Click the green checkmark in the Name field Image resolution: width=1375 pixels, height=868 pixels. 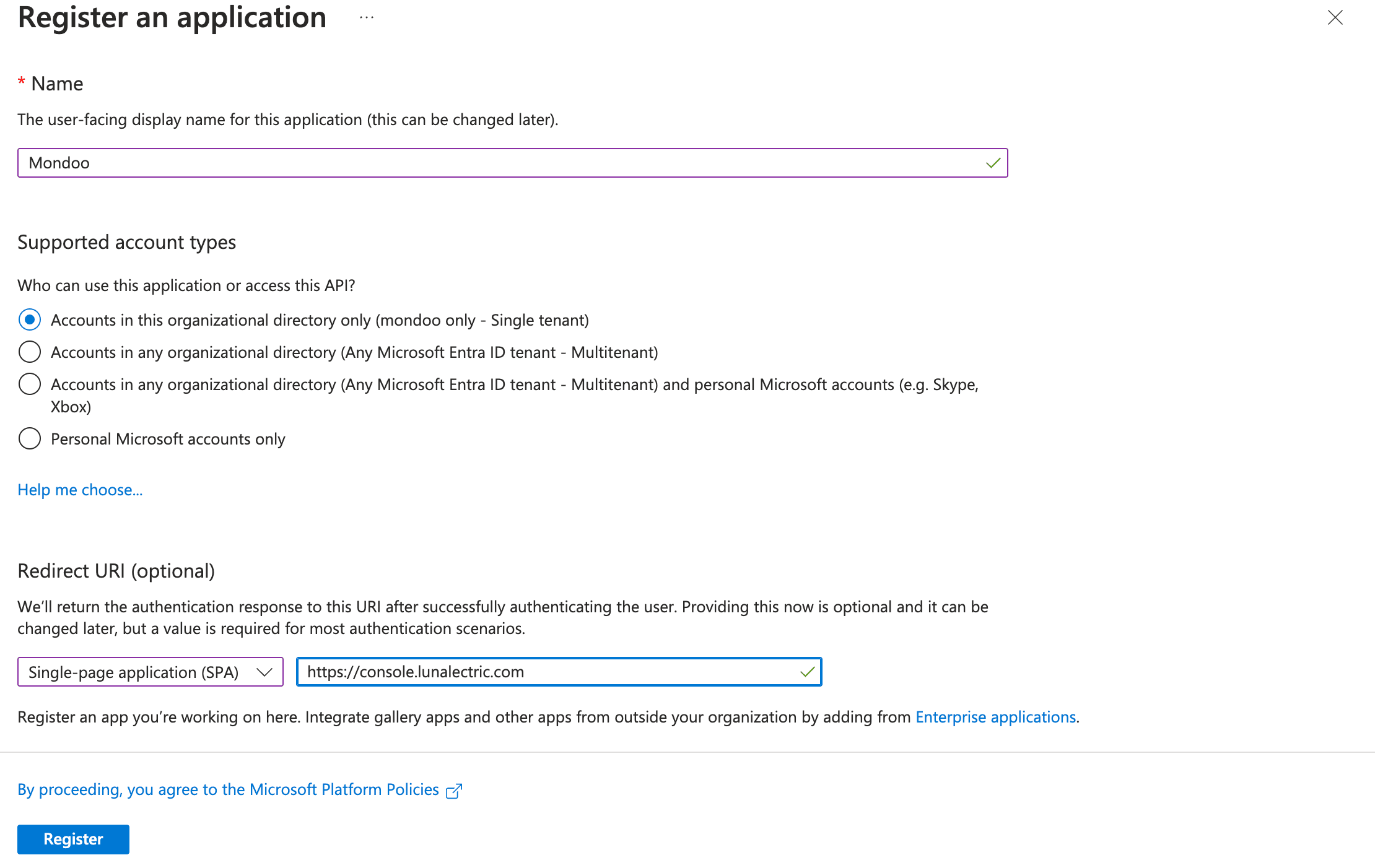tap(993, 163)
